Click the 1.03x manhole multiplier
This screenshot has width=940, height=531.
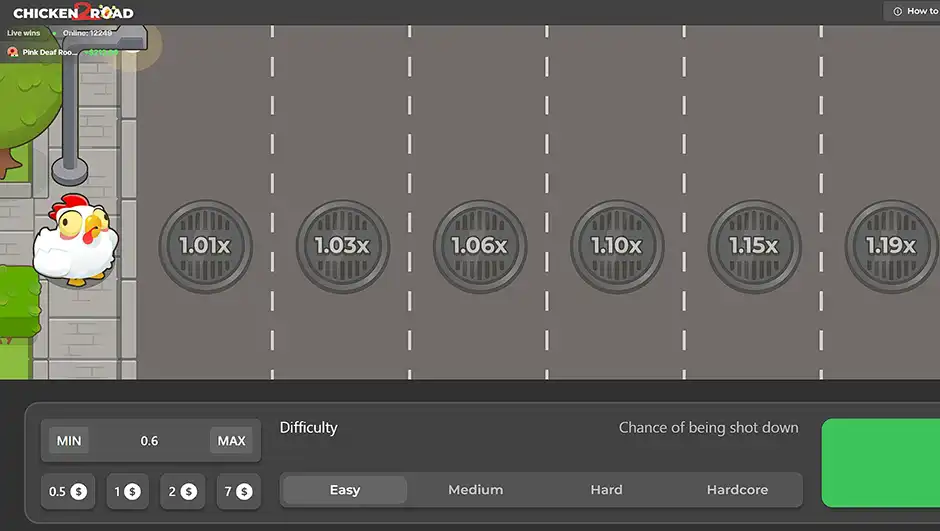(343, 246)
